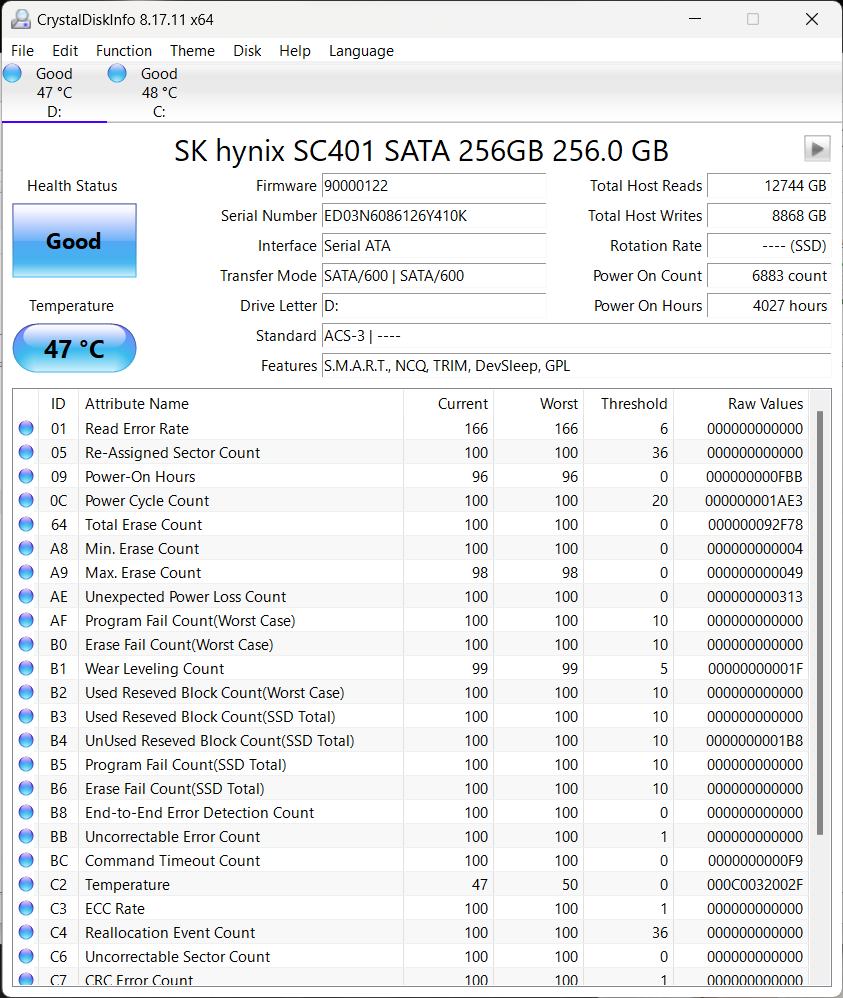Click the status icon for Power Cycle Count
This screenshot has width=843, height=998.
[x=26, y=500]
